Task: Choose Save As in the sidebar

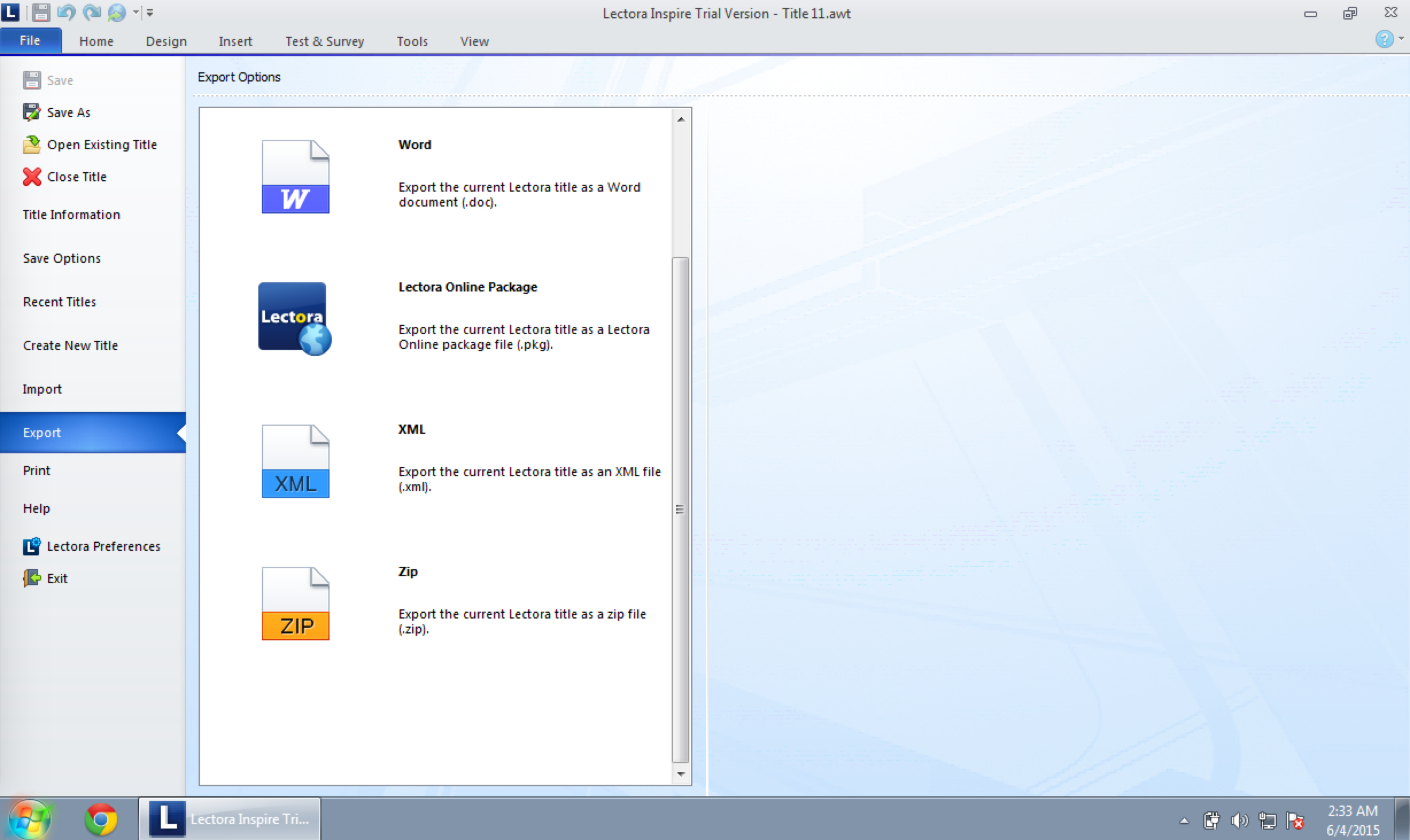Action: click(69, 112)
